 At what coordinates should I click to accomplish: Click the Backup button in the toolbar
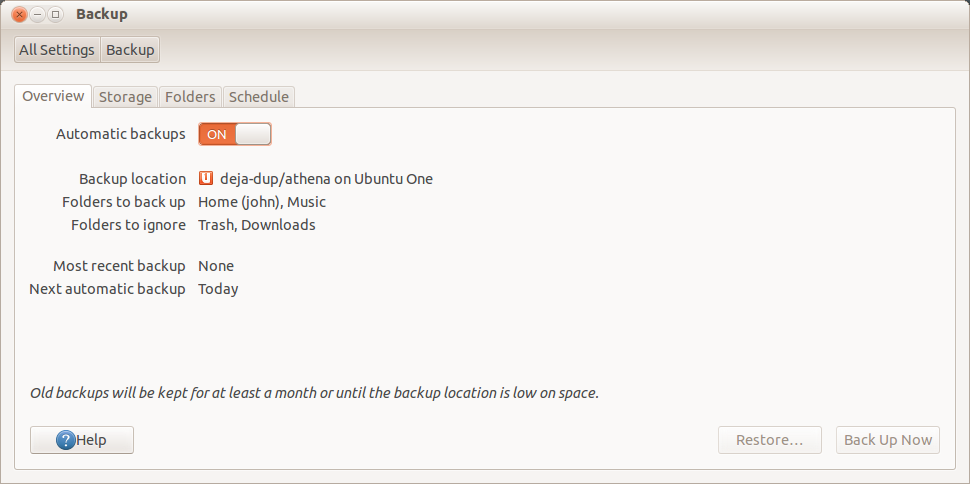[x=130, y=50]
